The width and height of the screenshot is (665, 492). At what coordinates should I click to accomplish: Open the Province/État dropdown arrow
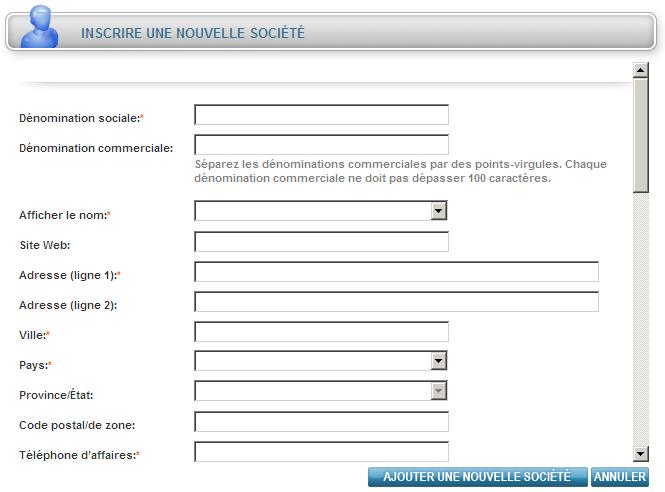(x=439, y=391)
